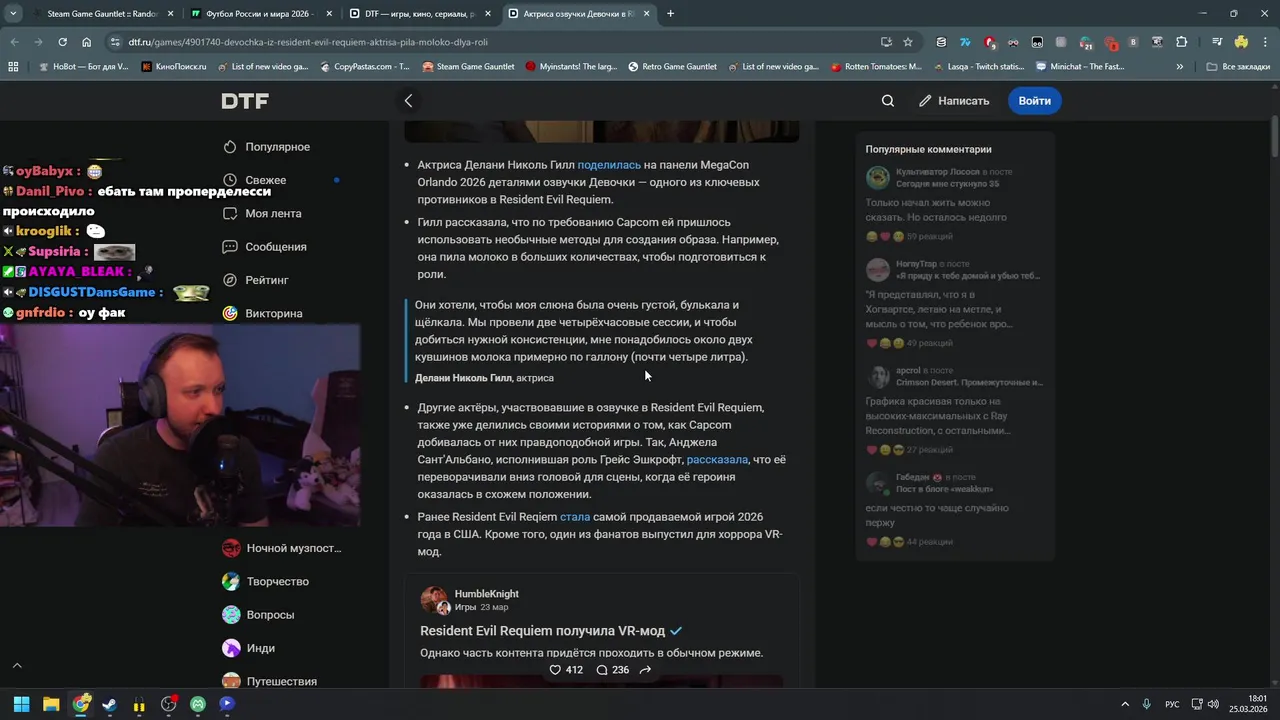Follow the 'рассказала' link in article

coord(717,460)
